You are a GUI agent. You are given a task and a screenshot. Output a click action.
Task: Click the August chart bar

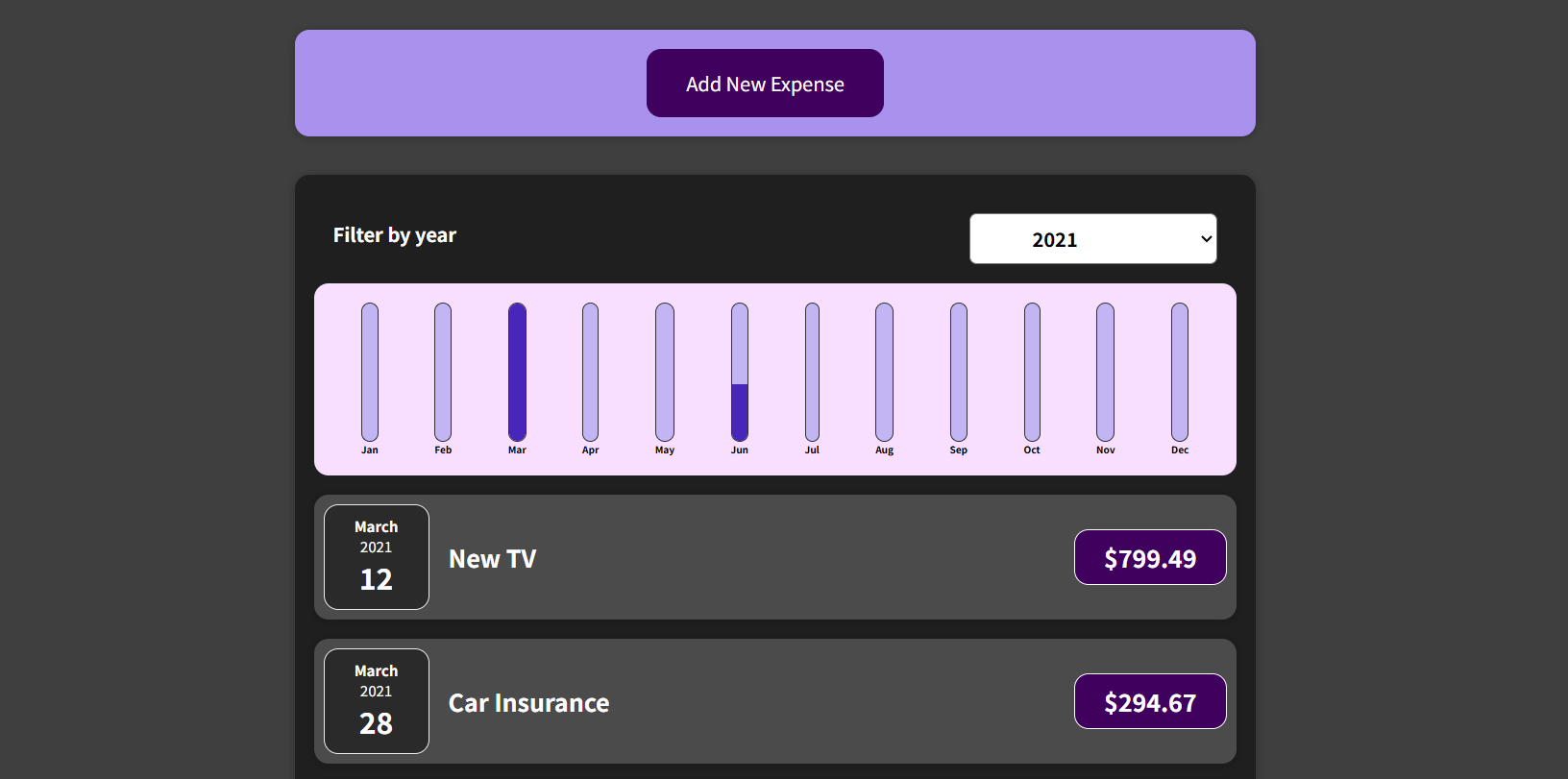pos(885,372)
